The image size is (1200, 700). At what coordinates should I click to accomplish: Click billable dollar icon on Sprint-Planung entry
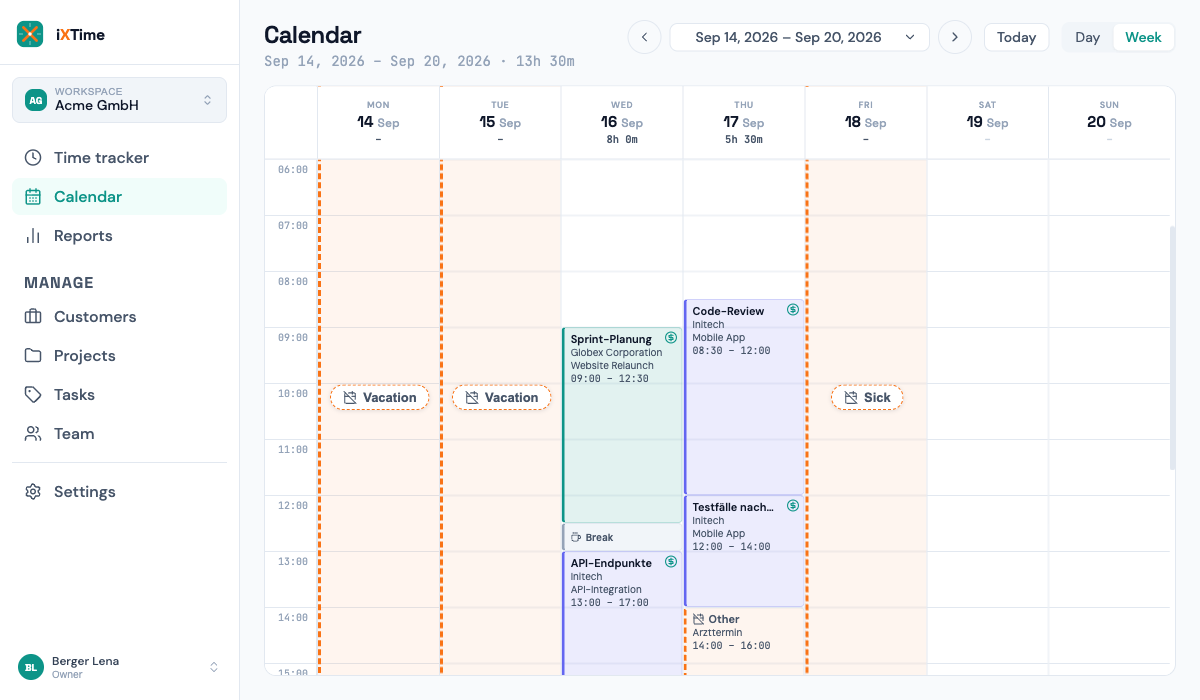[x=671, y=338]
